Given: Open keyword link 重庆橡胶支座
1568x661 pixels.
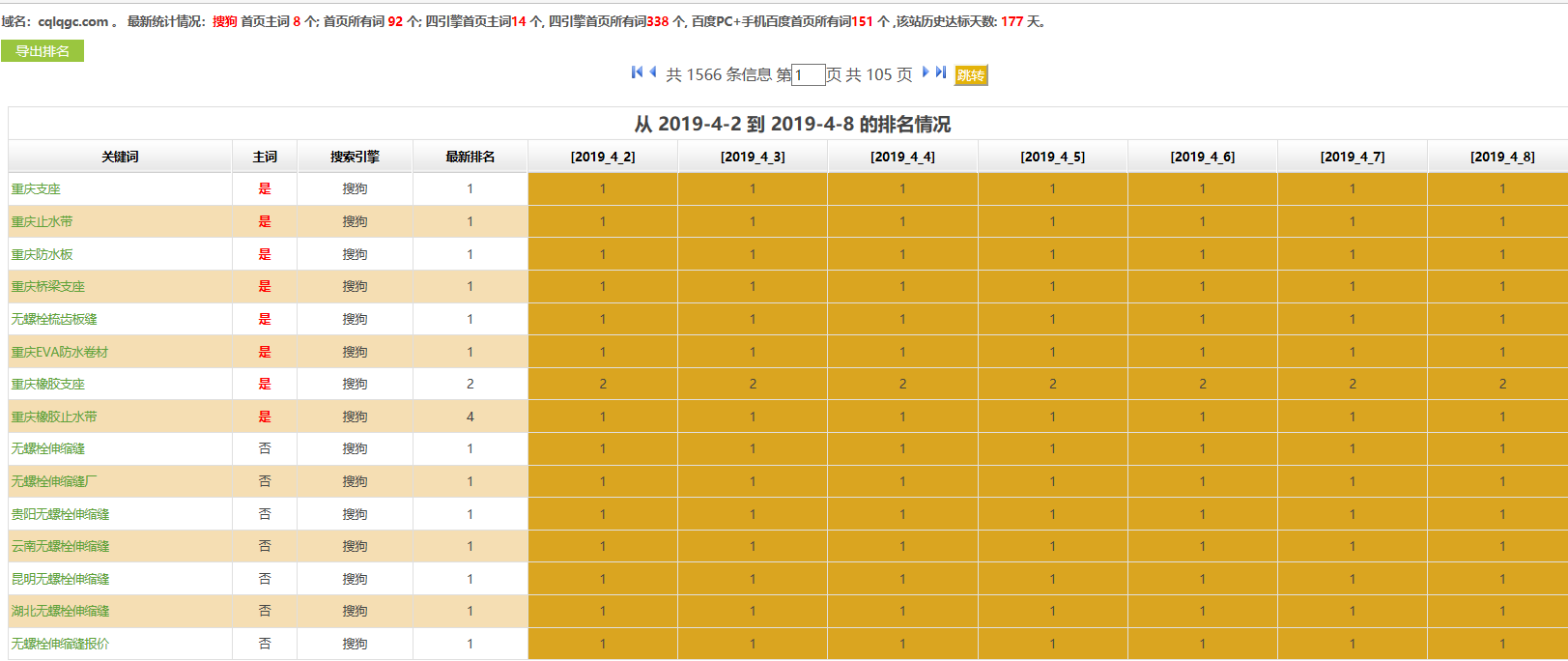Looking at the screenshot, I should [48, 385].
